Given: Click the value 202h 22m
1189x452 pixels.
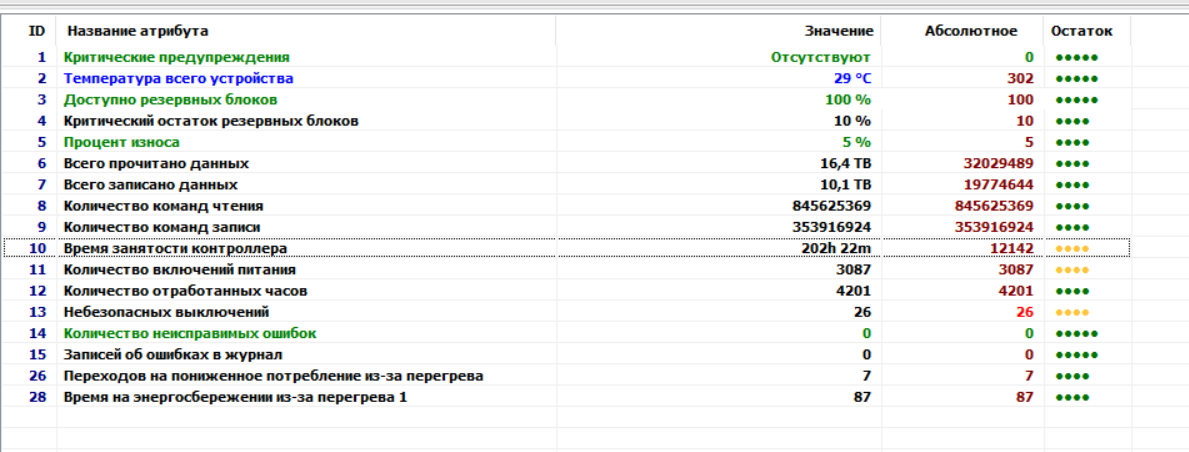Looking at the screenshot, I should pos(836,248).
